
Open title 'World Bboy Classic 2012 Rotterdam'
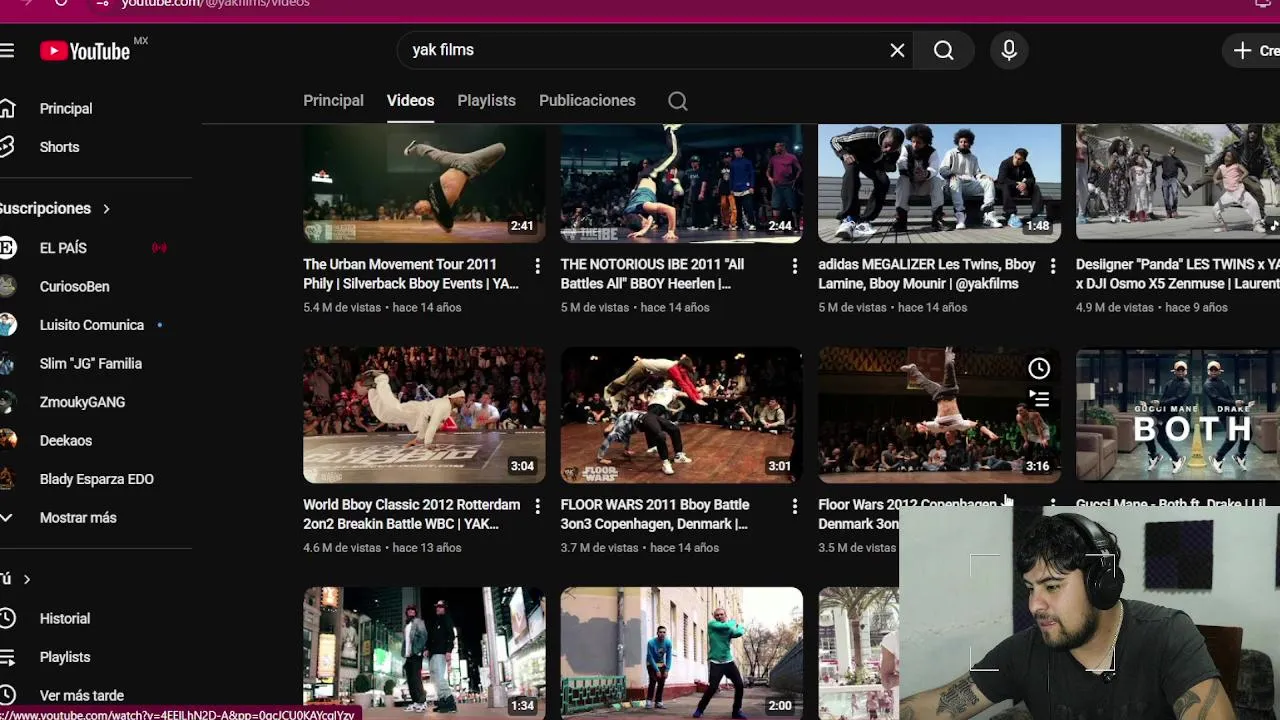[411, 514]
